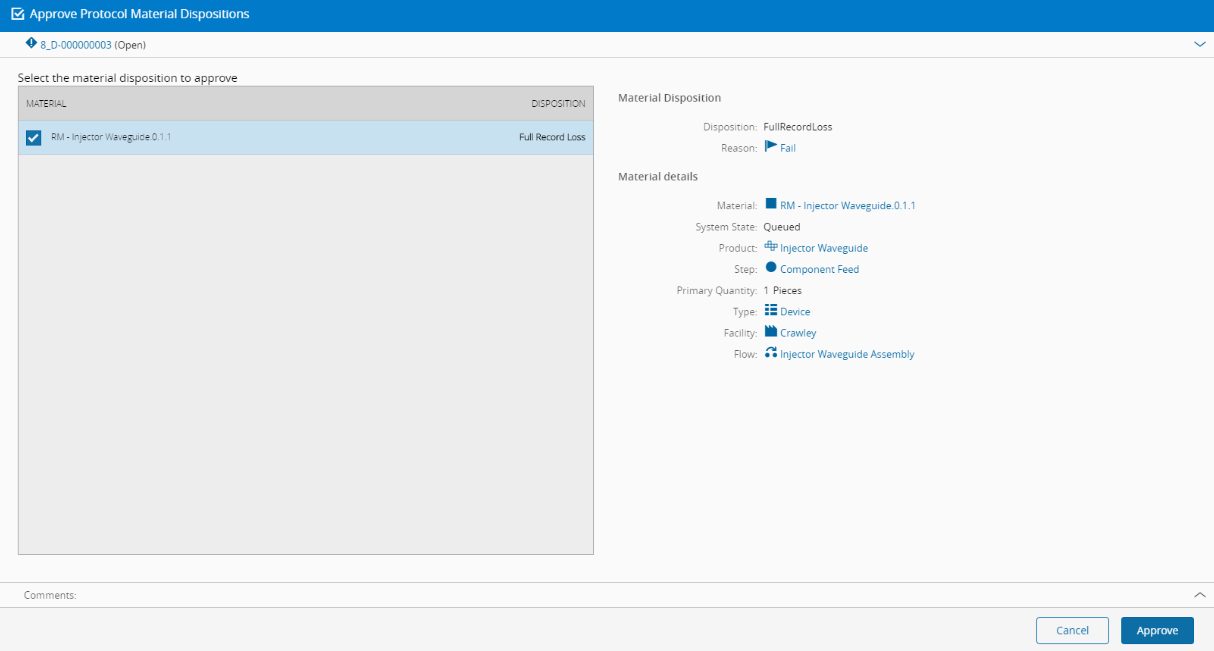Sort by the MATERIAL column header
This screenshot has width=1214, height=651.
tap(46, 104)
